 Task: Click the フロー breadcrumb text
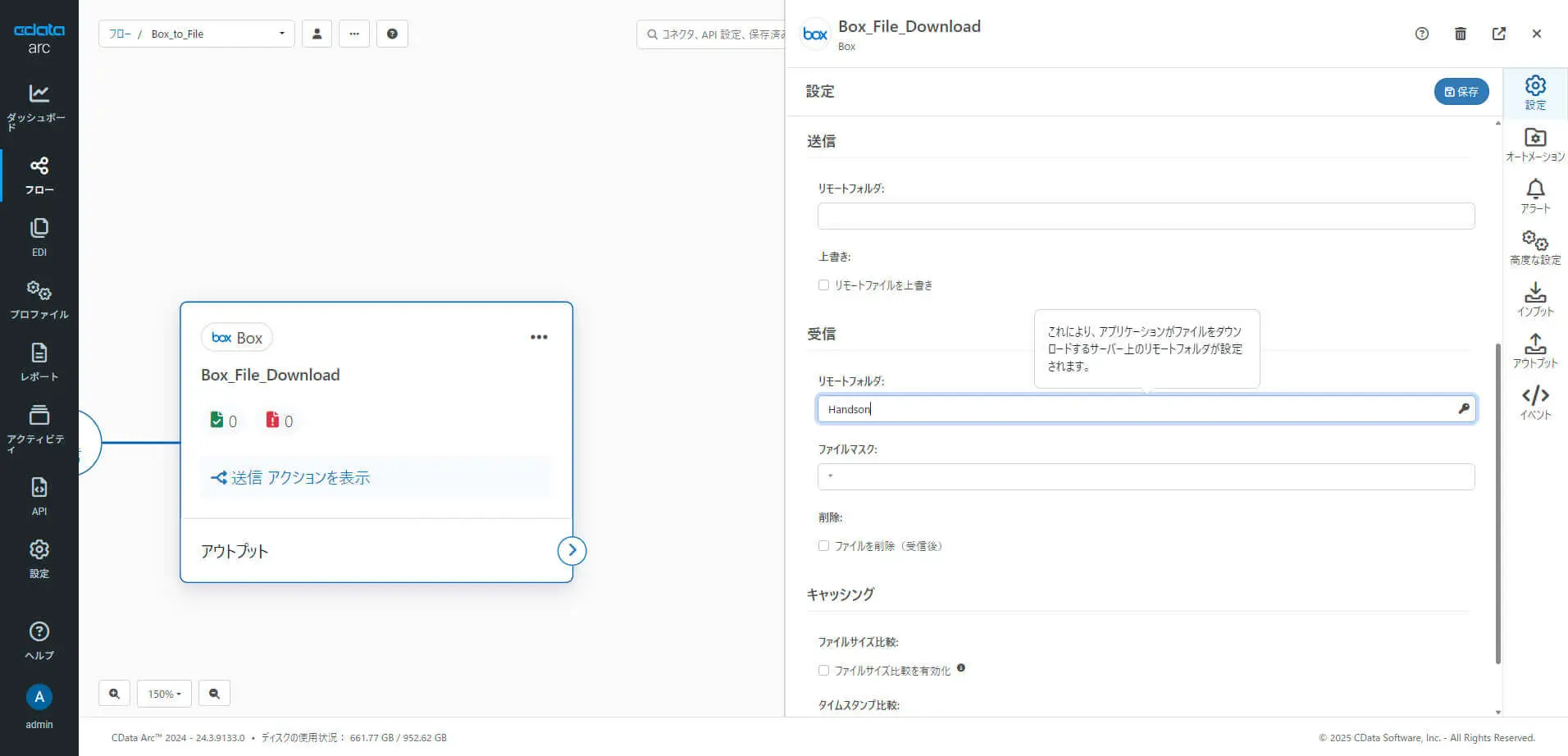(120, 34)
